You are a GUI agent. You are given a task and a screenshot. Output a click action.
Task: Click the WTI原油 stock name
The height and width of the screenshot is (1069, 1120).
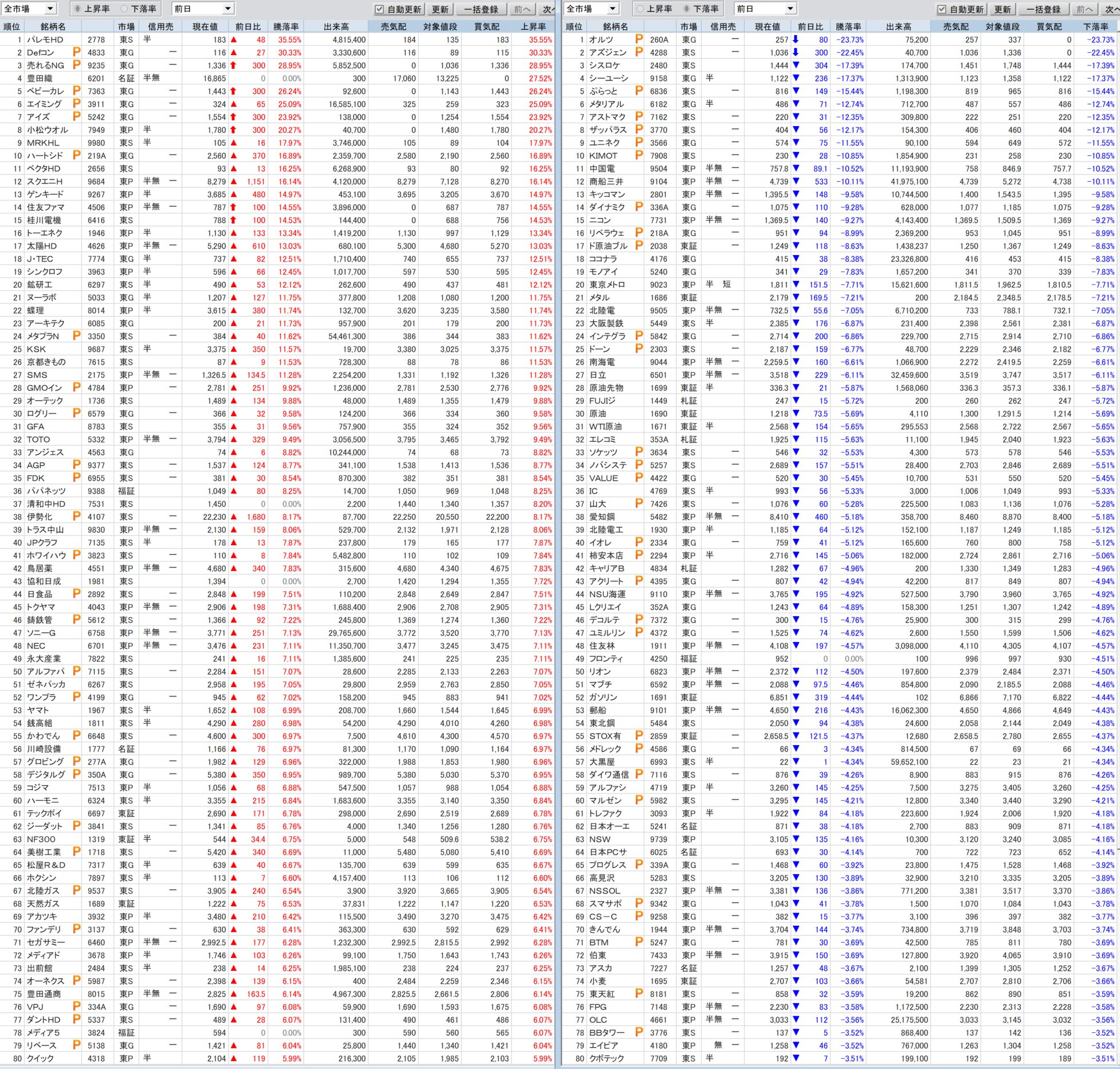click(605, 426)
